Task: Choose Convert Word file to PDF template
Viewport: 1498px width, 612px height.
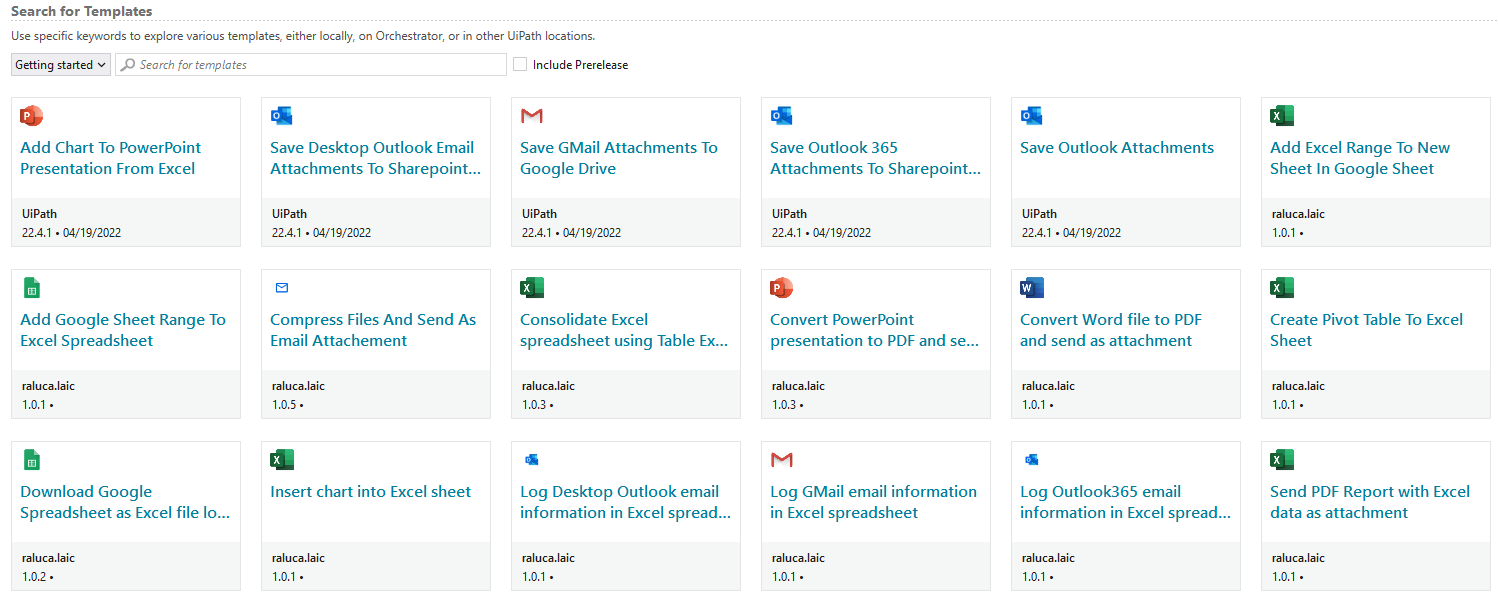Action: (1111, 330)
